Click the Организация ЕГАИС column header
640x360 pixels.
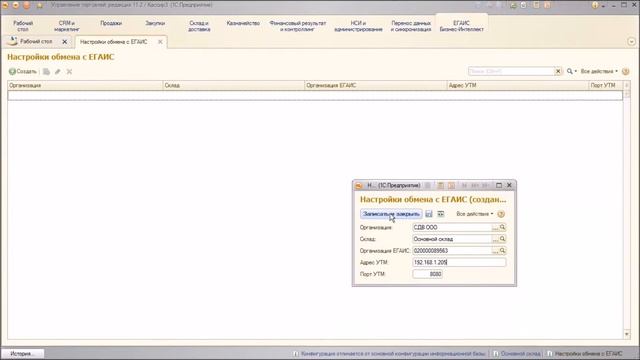tap(376, 85)
